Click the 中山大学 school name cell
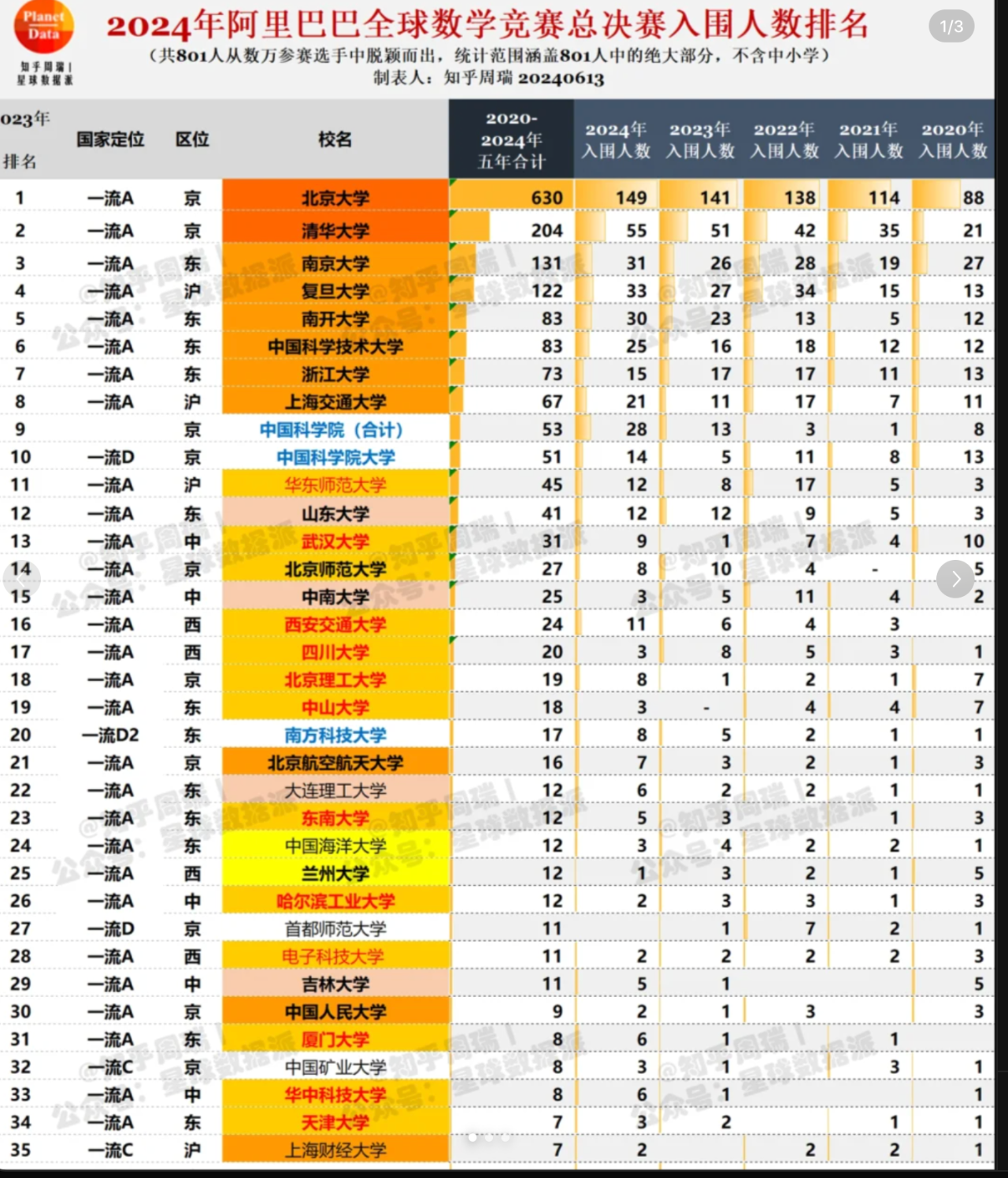The height and width of the screenshot is (1178, 1008). [x=335, y=707]
